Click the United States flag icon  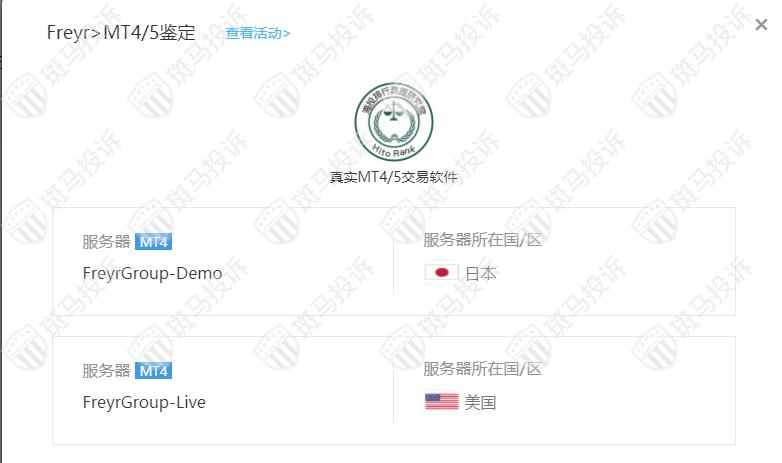441,402
